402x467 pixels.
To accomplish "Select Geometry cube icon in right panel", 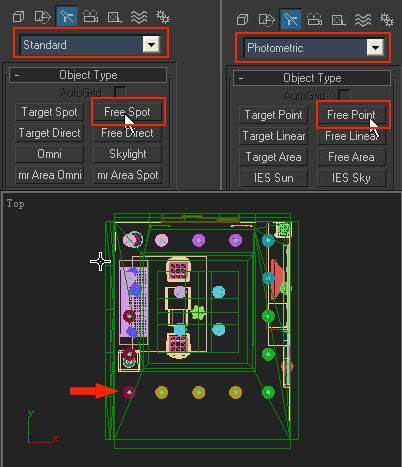I will pos(242,20).
